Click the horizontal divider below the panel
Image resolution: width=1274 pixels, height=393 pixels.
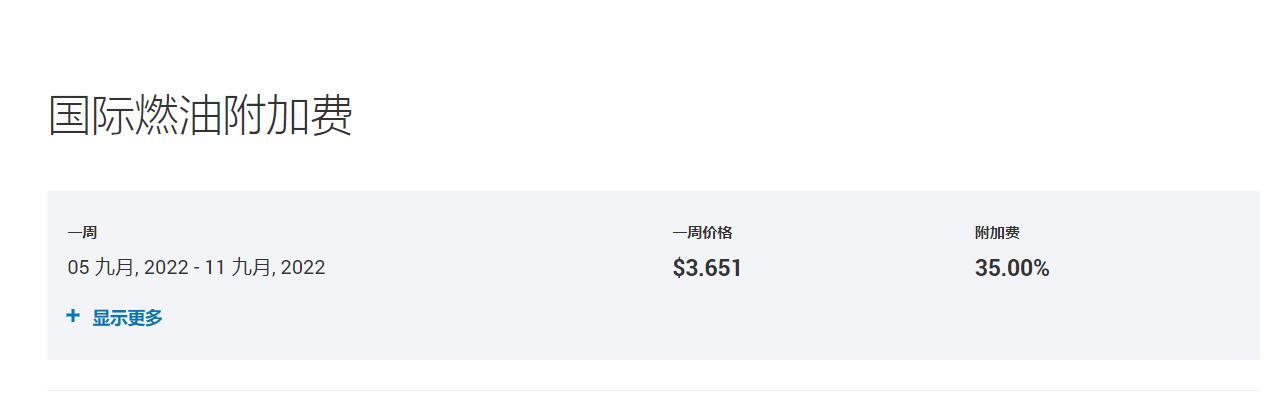point(653,390)
